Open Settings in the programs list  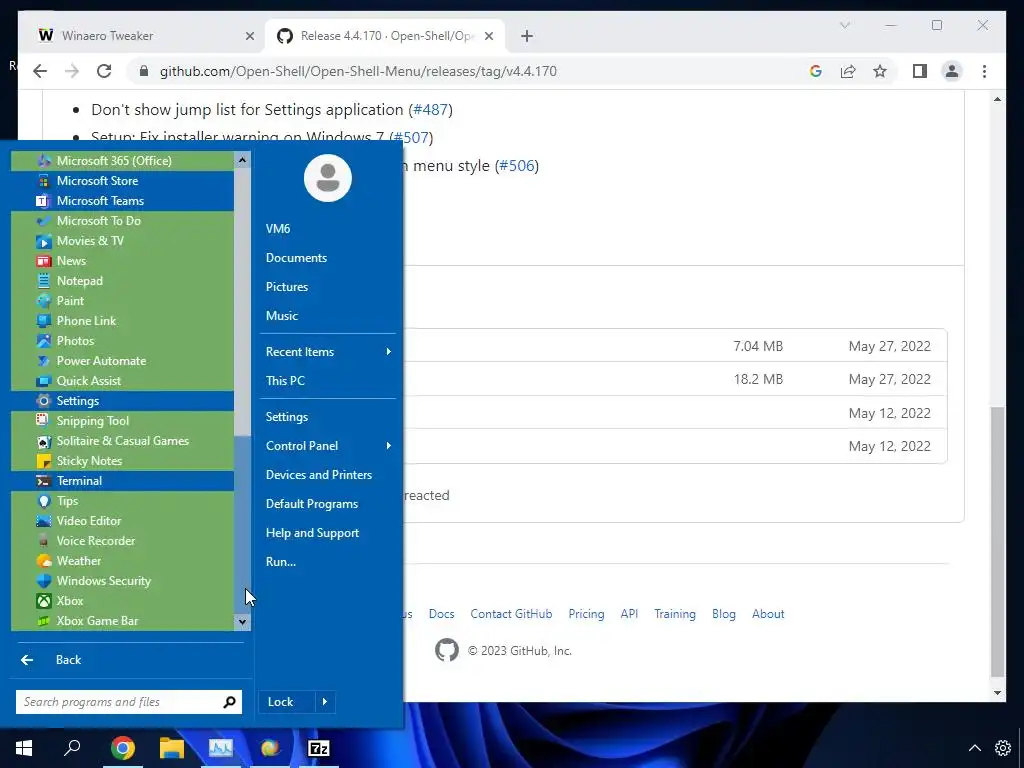pyautogui.click(x=122, y=401)
